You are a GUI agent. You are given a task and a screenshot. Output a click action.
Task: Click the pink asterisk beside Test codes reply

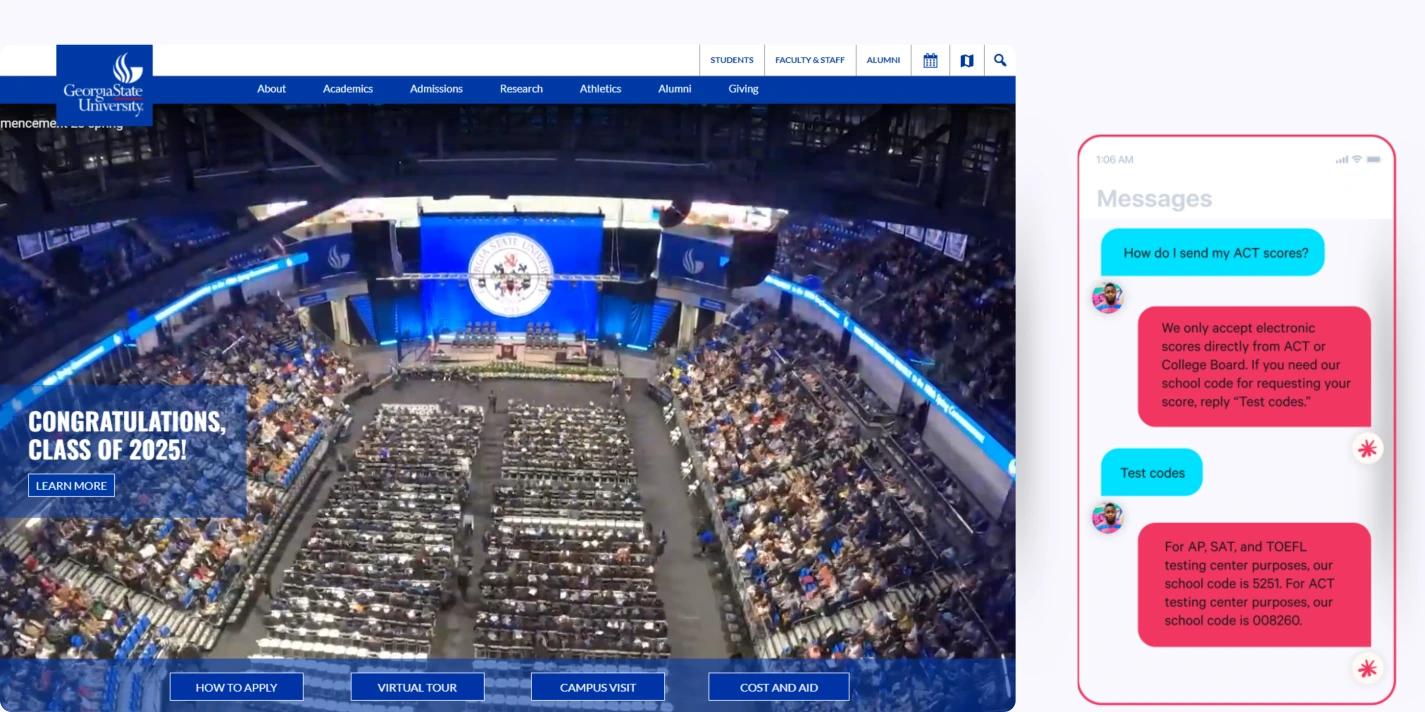1367,448
